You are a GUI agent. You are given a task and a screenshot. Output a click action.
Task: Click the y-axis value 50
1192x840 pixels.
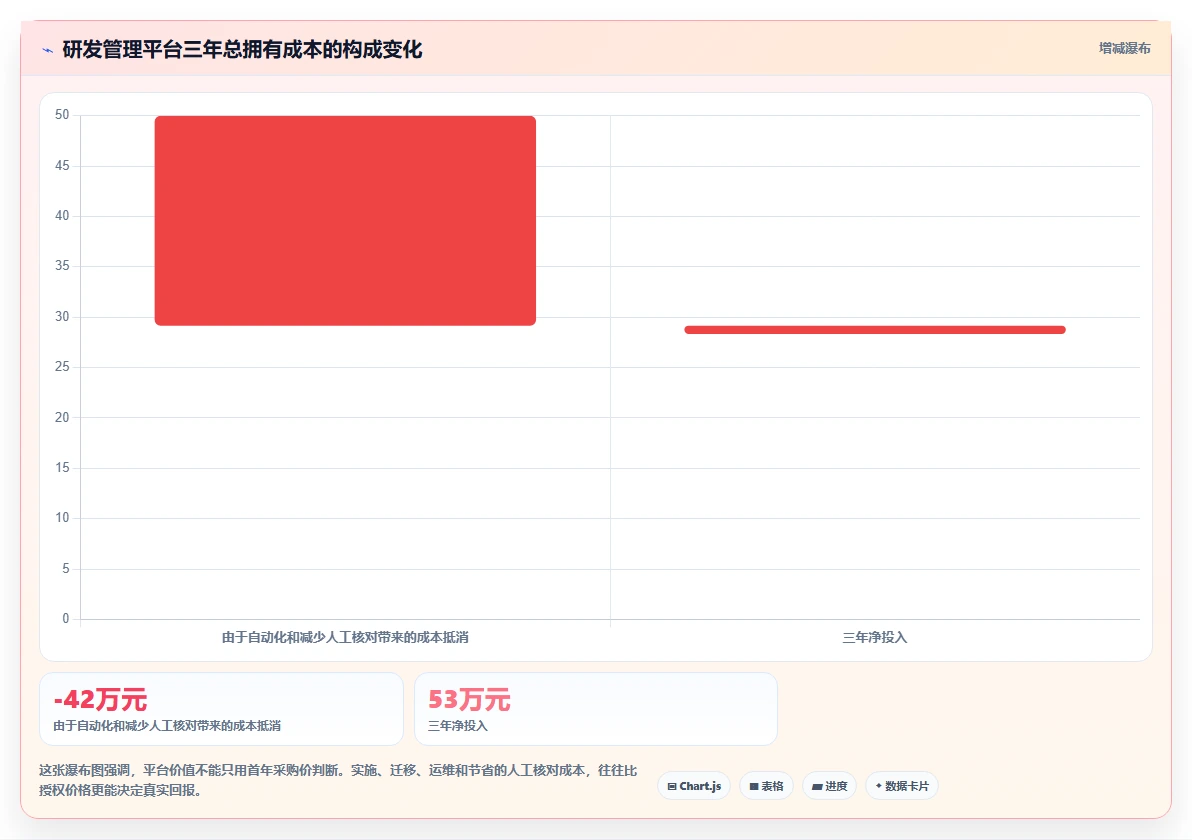point(62,115)
